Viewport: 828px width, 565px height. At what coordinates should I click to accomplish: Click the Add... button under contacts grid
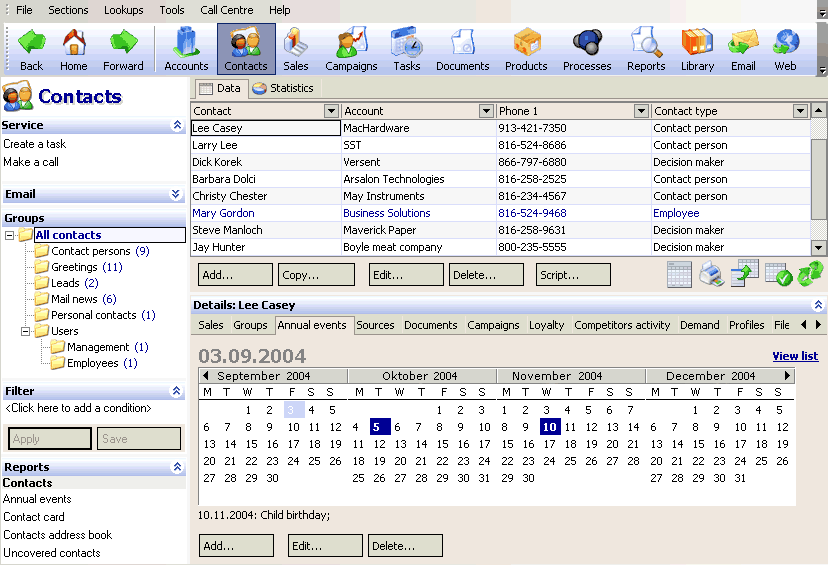236,275
